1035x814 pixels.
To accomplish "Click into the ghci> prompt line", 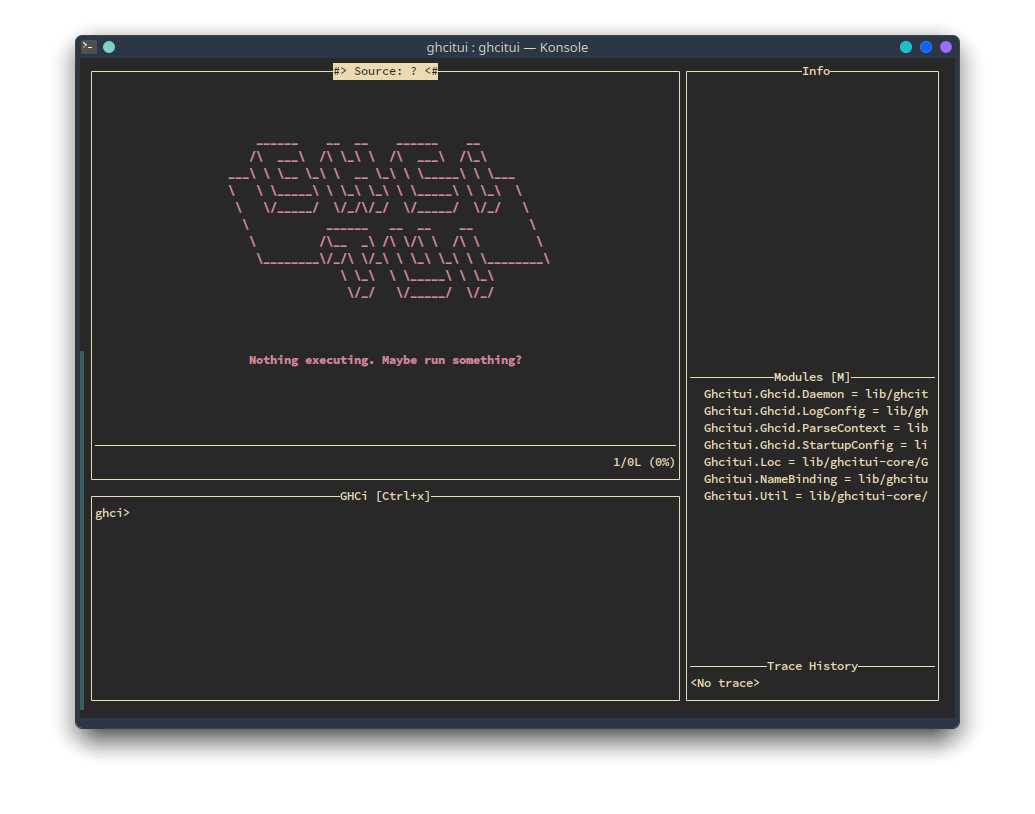I will 113,513.
